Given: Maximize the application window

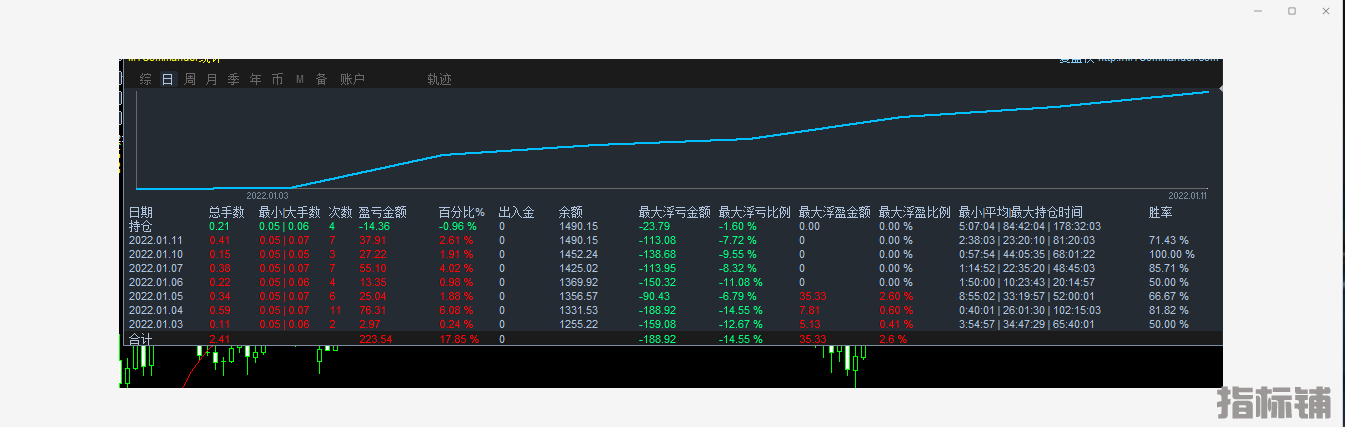Looking at the screenshot, I should pyautogui.click(x=1292, y=10).
